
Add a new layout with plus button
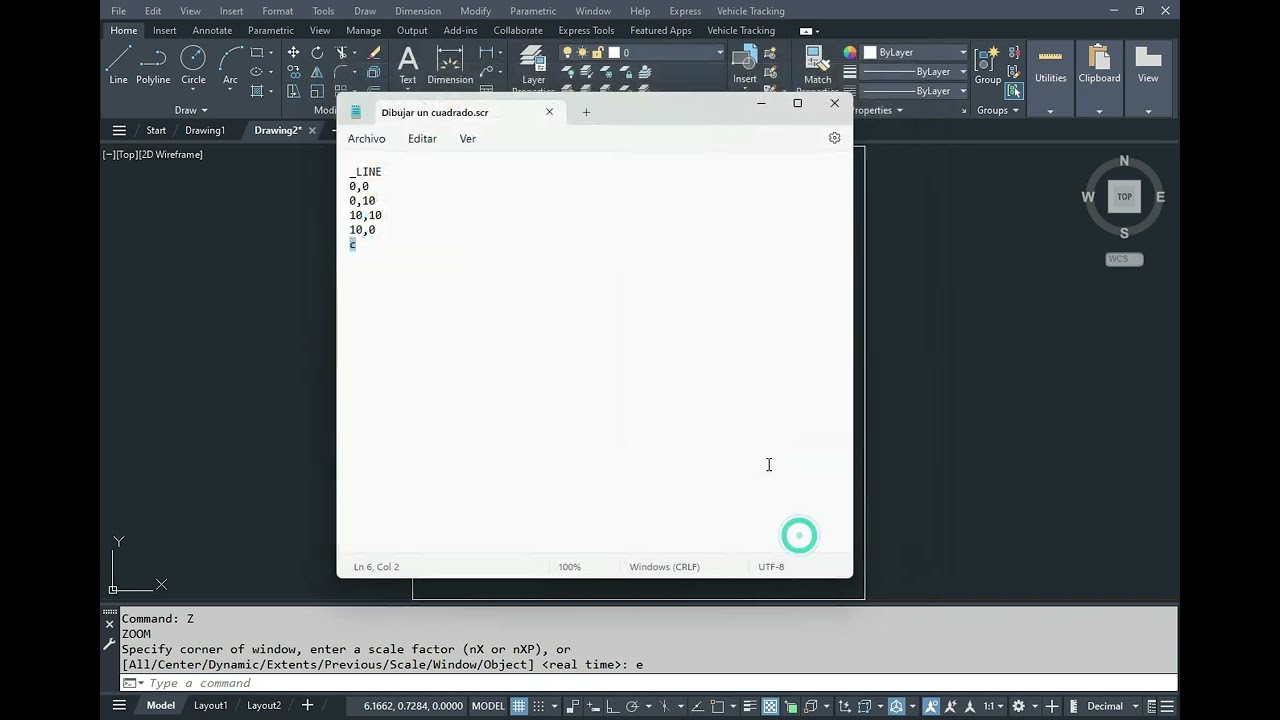307,706
